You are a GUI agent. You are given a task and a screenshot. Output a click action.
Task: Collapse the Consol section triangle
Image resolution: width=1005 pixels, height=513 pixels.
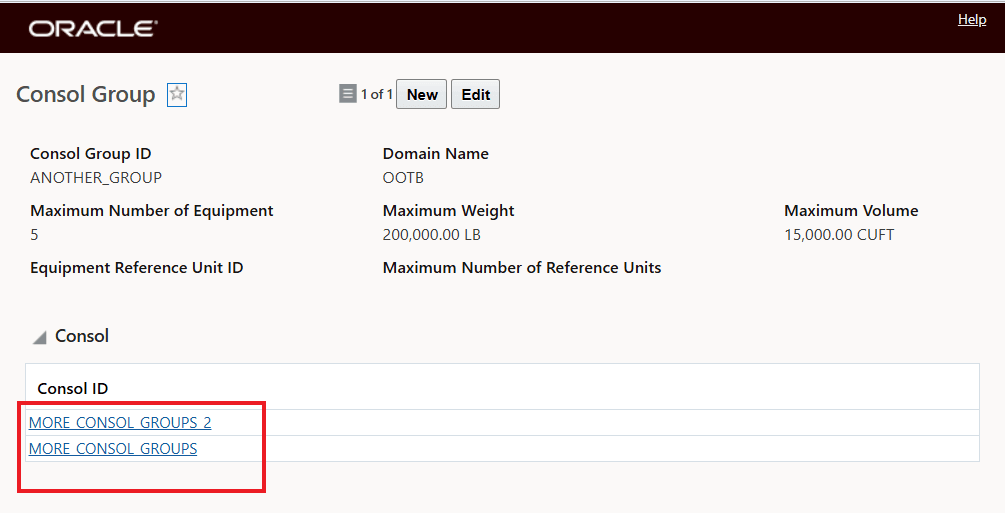[x=40, y=337]
